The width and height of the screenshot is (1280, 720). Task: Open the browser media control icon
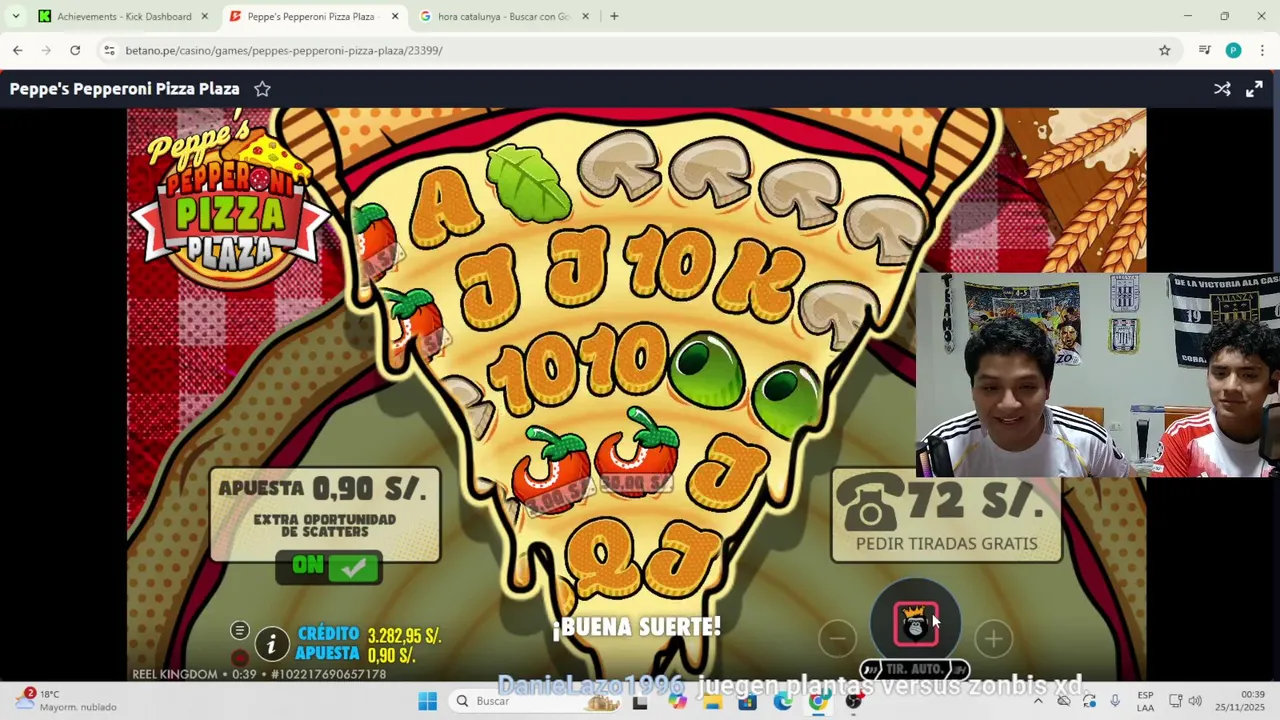pyautogui.click(x=1205, y=50)
